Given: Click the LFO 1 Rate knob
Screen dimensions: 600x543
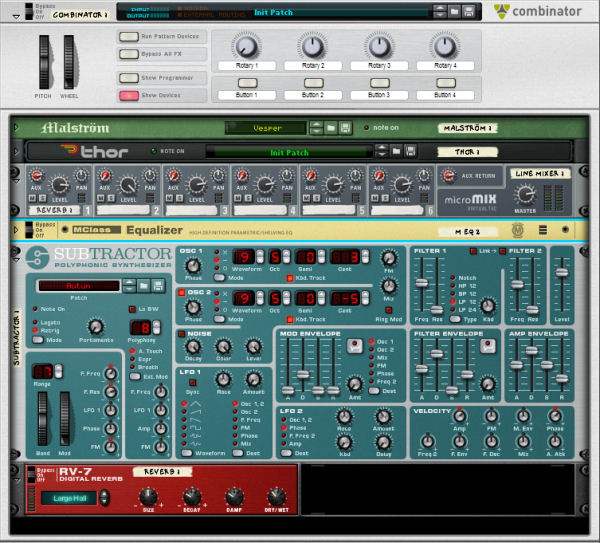Looking at the screenshot, I should (x=223, y=379).
